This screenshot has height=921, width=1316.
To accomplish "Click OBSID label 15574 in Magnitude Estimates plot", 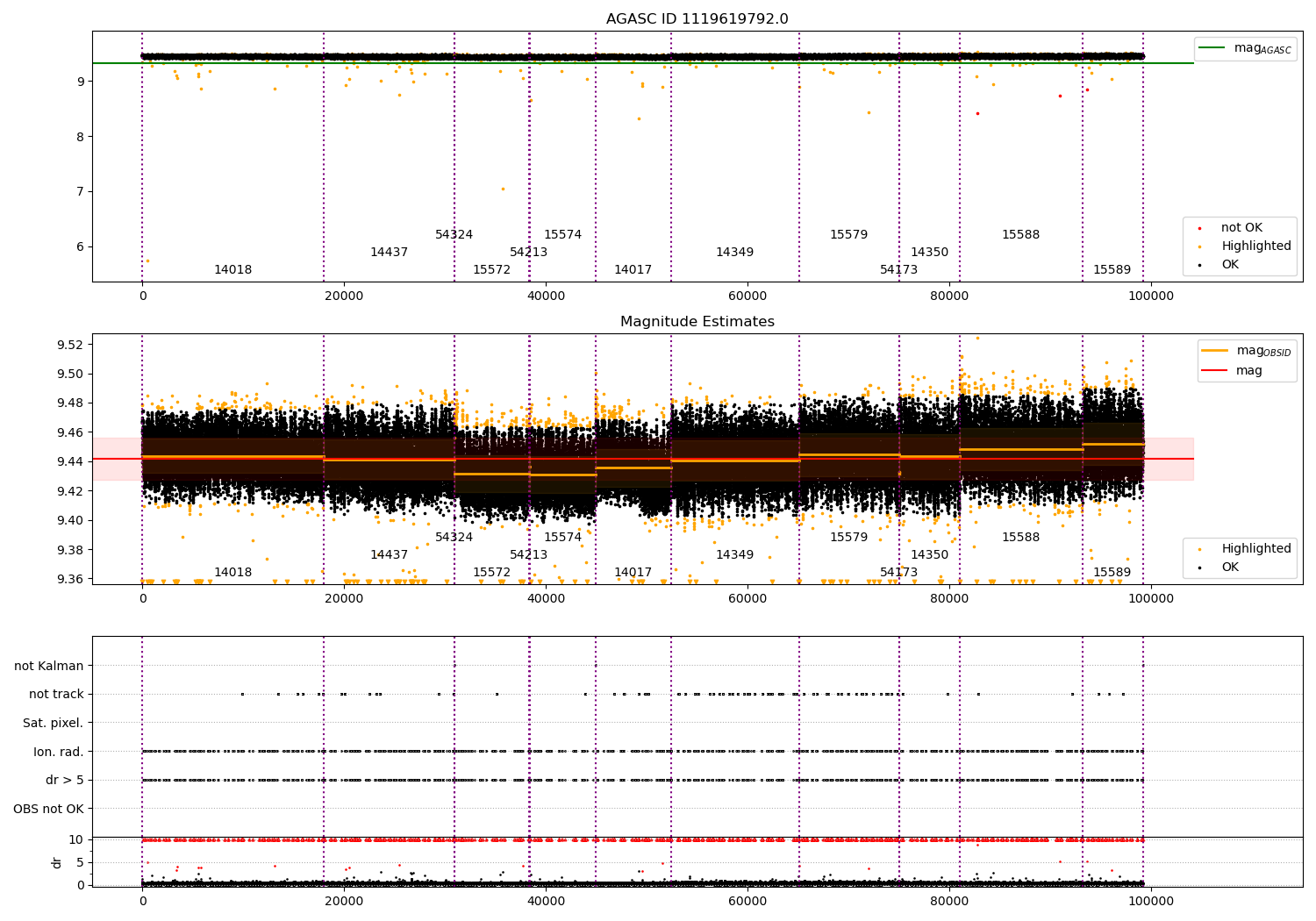I will point(562,538).
